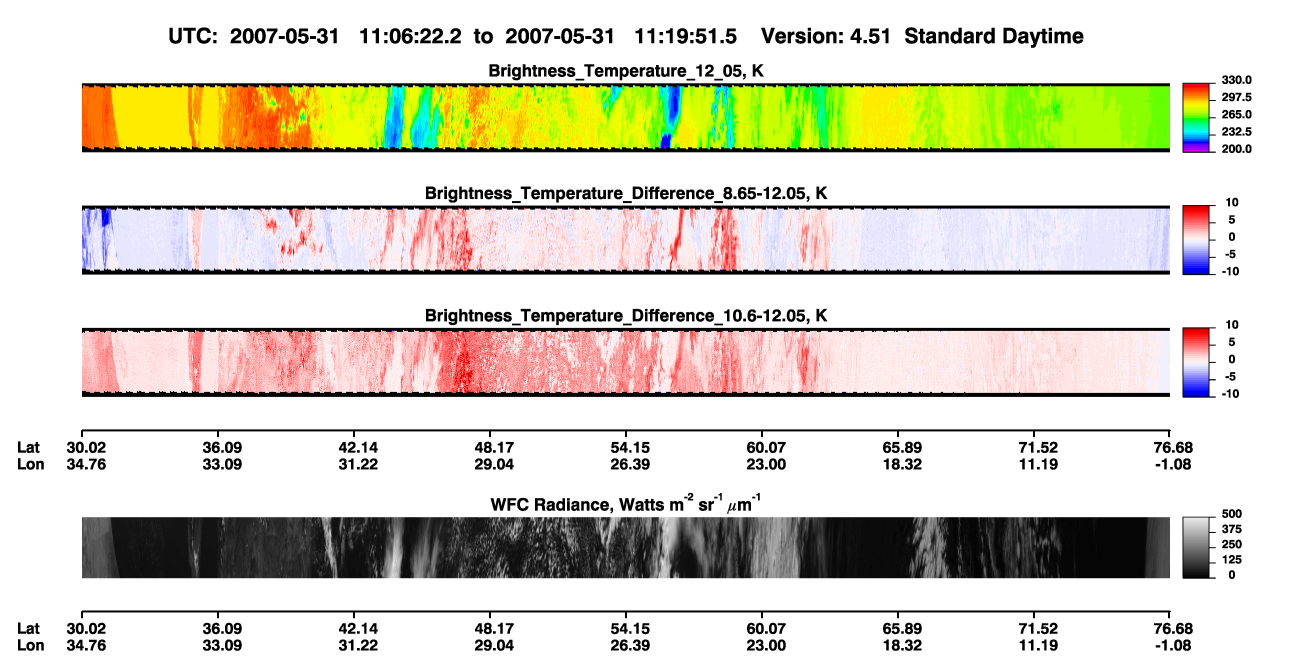
Task: Click the 10.6-12.05 temperature difference image strip
Action: pos(626,362)
